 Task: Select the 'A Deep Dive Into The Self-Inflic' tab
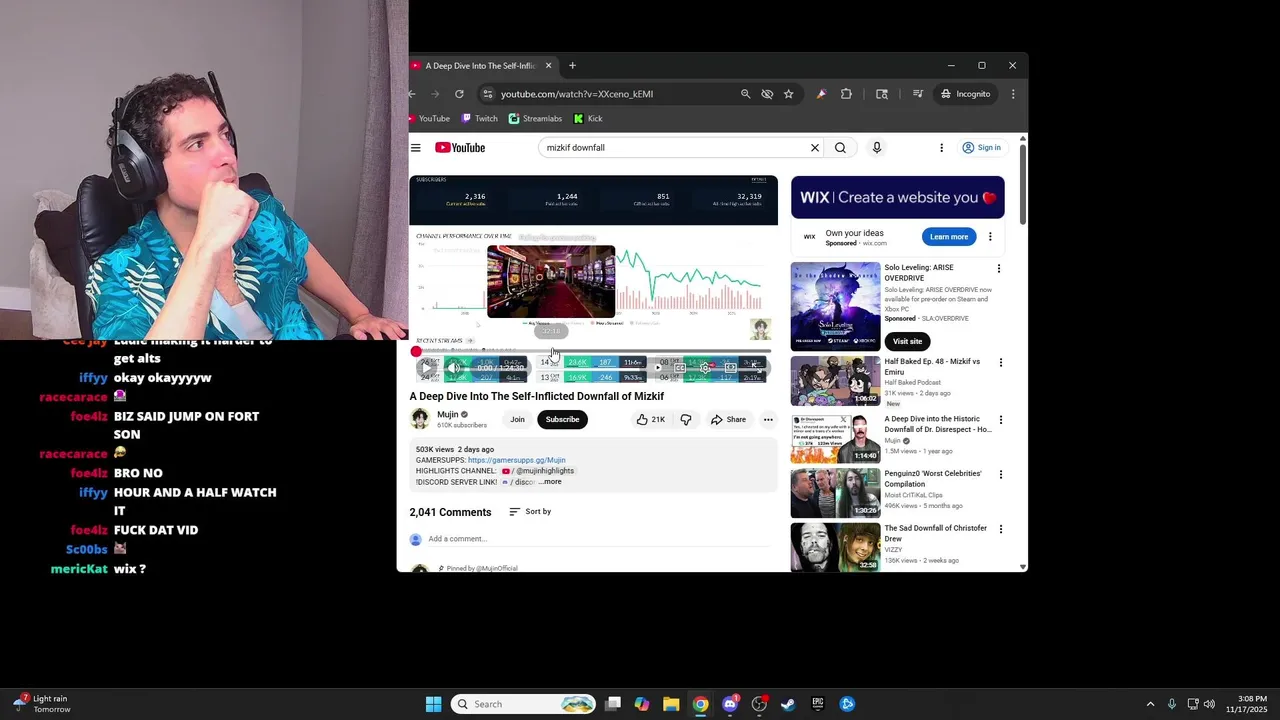[484, 66]
